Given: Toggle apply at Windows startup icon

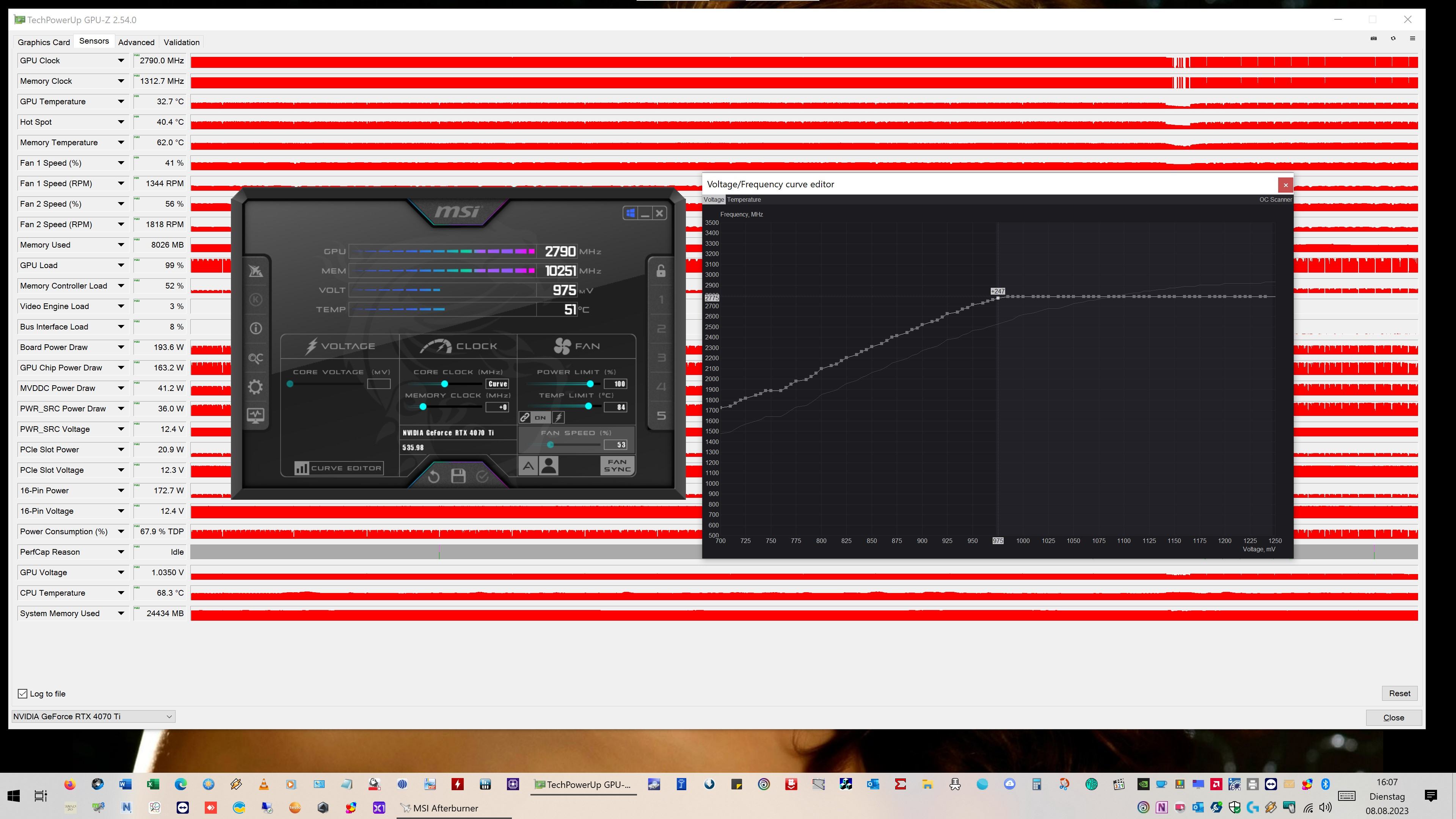Looking at the screenshot, I should point(630,213).
